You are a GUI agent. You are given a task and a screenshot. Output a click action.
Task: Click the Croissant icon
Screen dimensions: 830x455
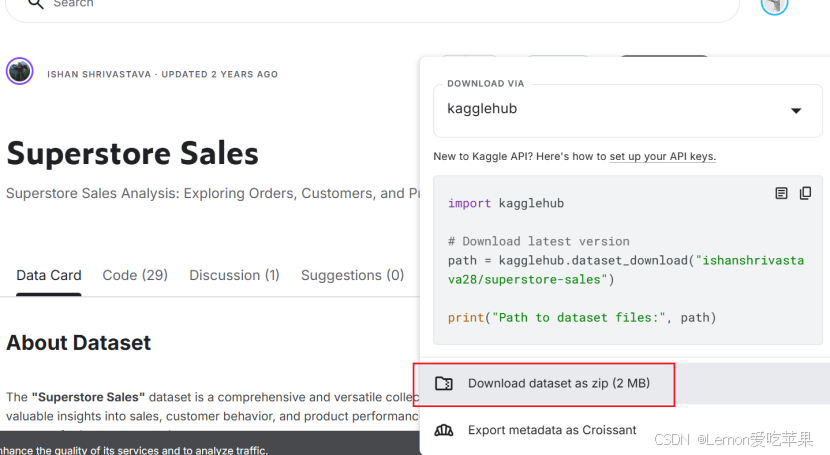pyautogui.click(x=444, y=431)
